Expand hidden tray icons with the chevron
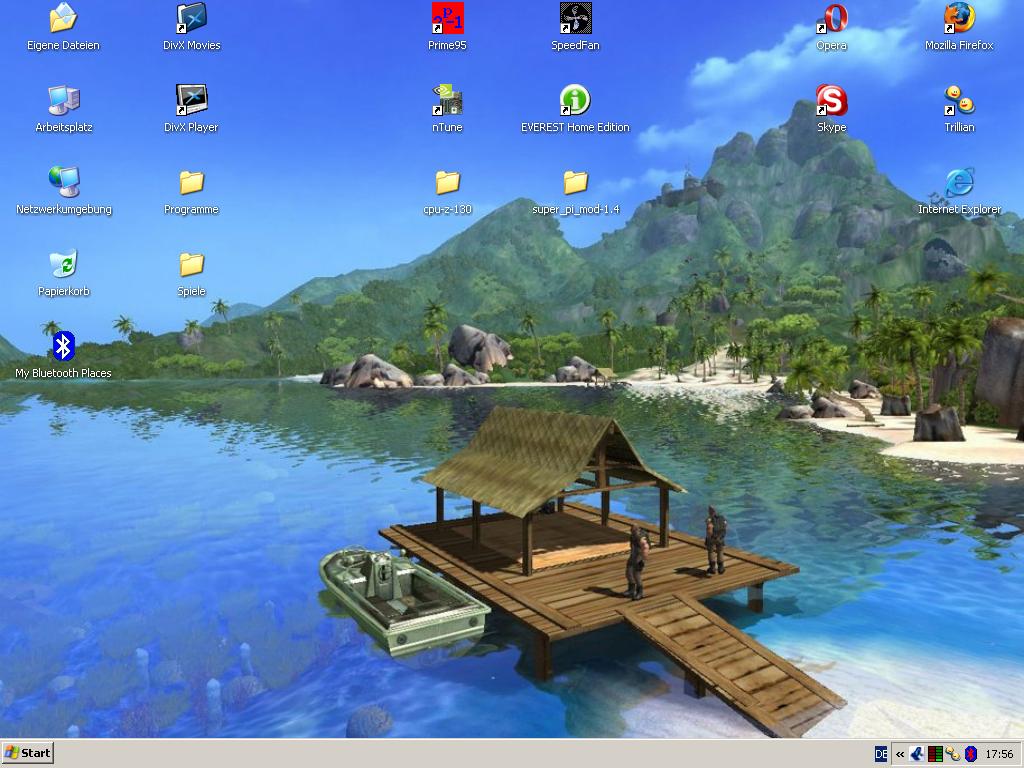The image size is (1024, 768). pos(899,754)
